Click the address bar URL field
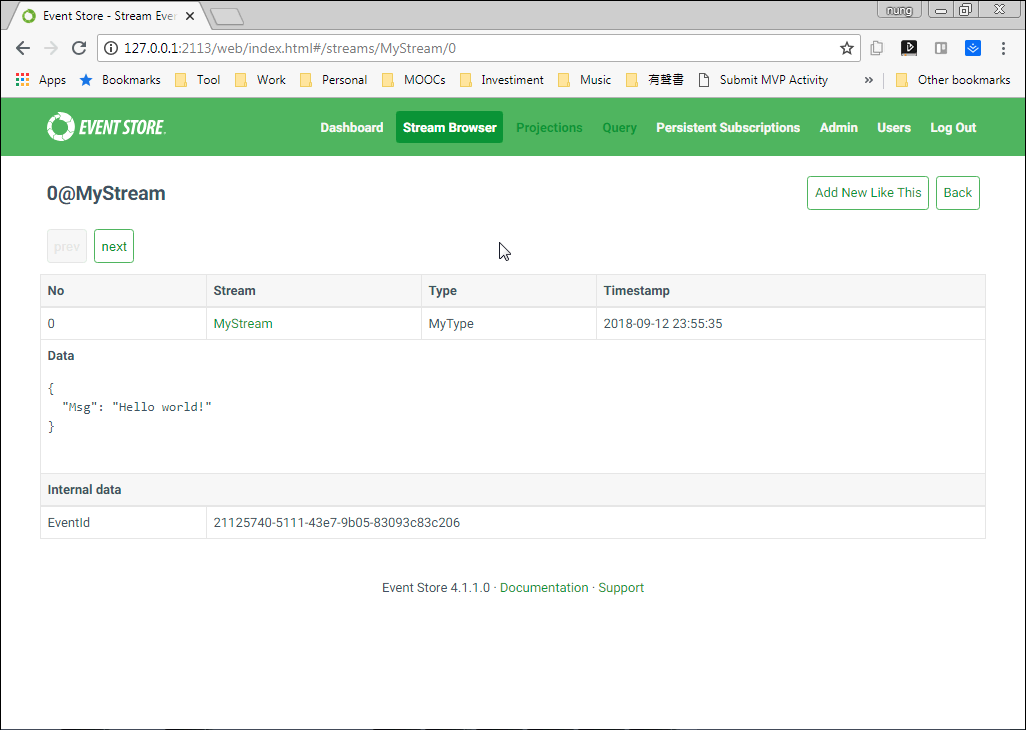 pyautogui.click(x=478, y=48)
